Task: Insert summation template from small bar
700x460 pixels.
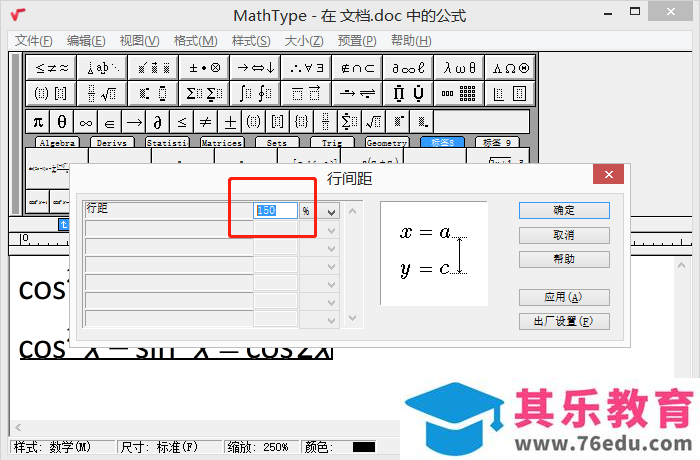Action: tap(350, 121)
